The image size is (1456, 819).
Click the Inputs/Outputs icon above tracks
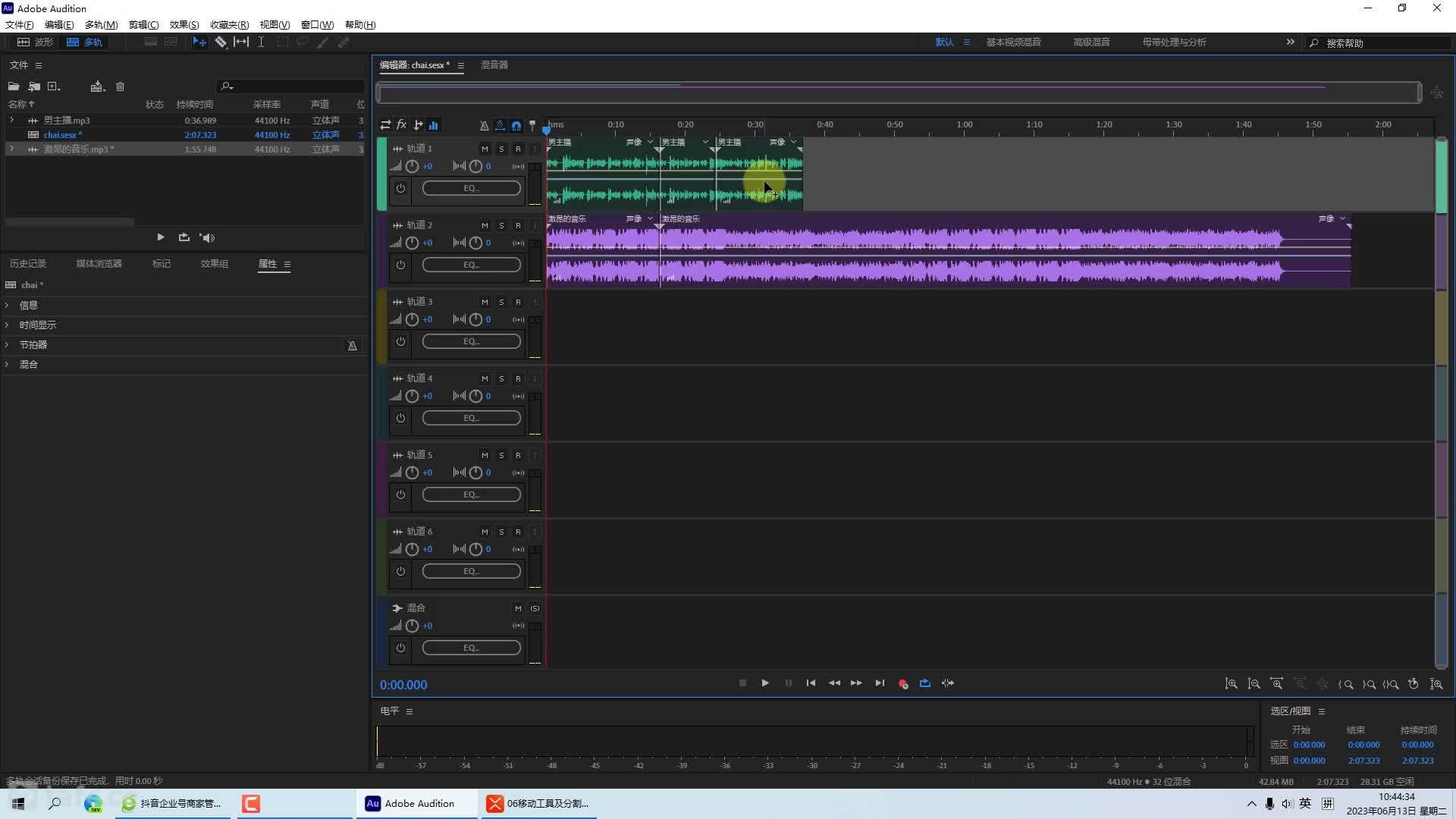(x=385, y=125)
